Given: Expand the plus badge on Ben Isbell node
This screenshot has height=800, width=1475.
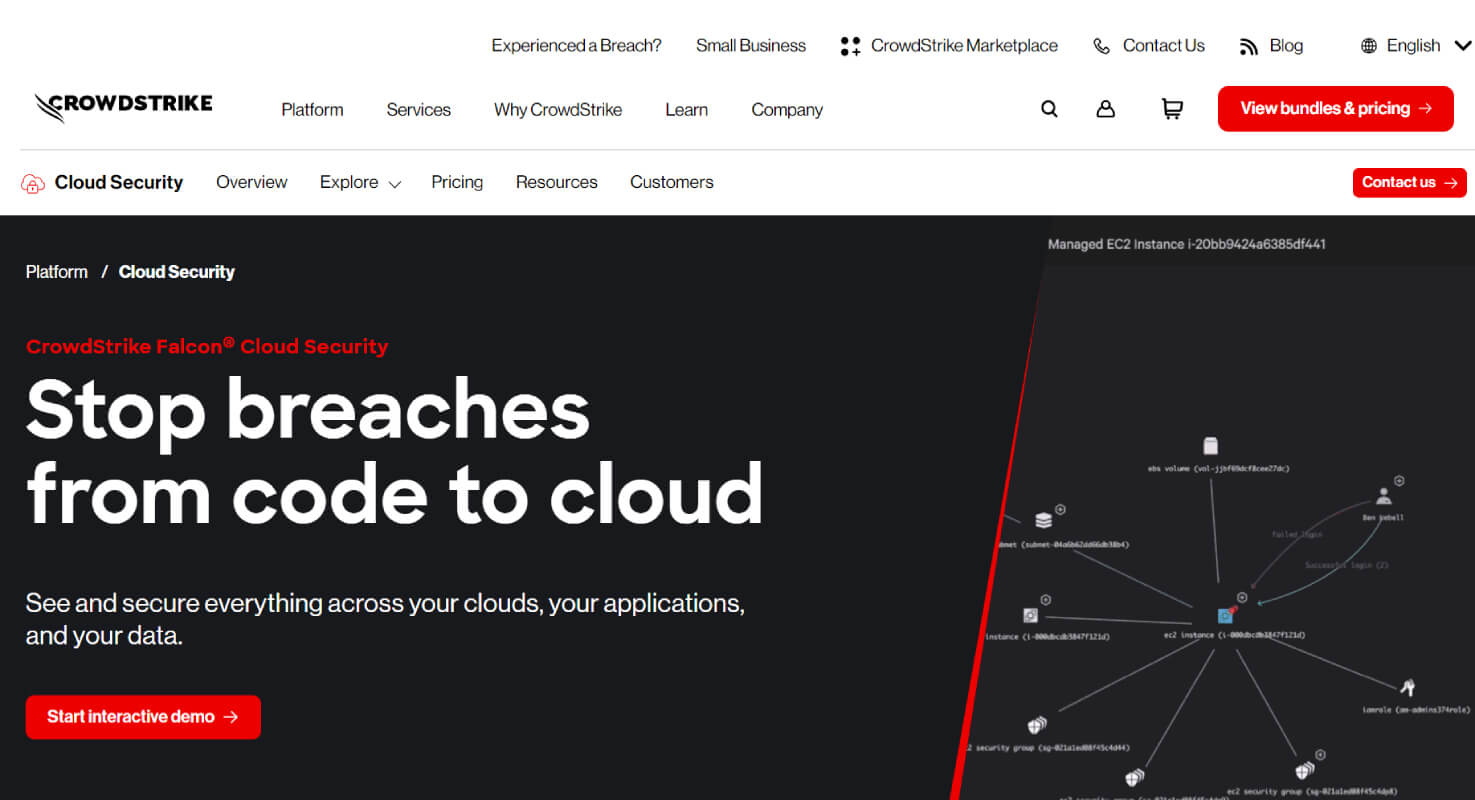Looking at the screenshot, I should click(x=1399, y=481).
